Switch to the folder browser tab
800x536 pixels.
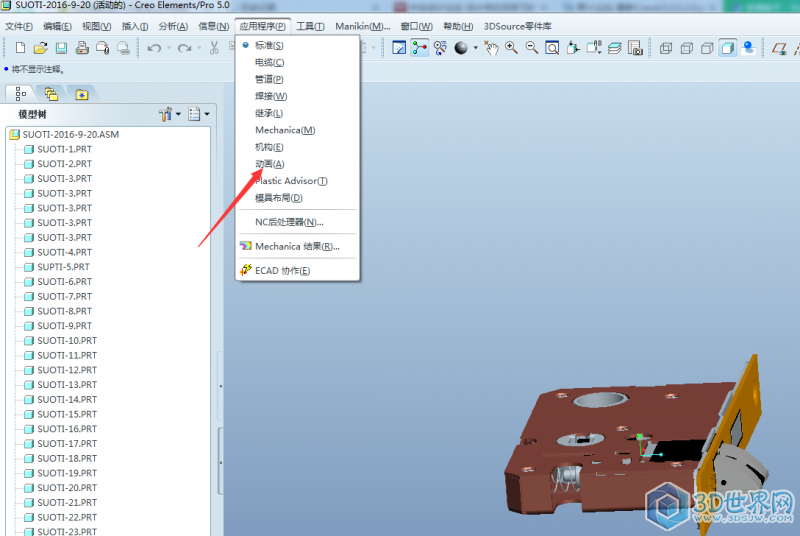(x=51, y=94)
